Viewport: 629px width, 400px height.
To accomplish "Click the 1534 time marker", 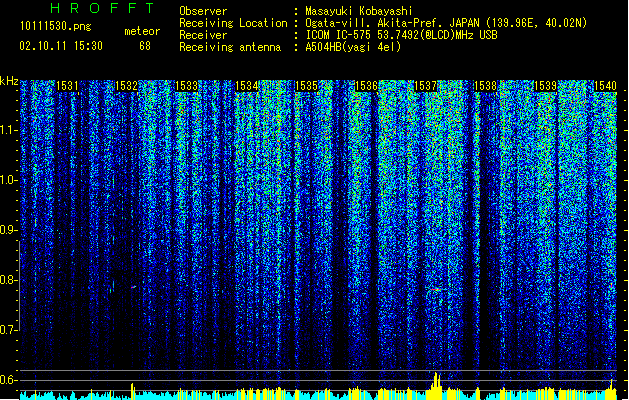I will (x=246, y=86).
